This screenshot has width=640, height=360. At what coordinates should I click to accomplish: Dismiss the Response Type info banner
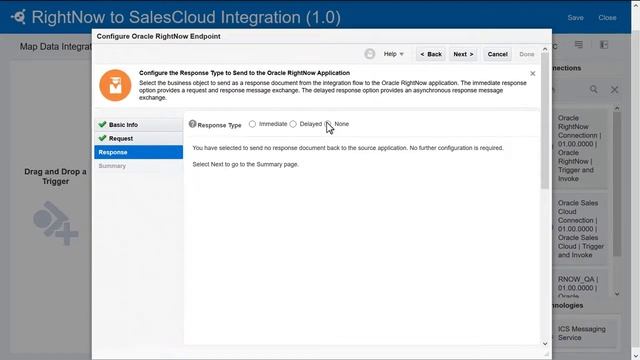tap(533, 73)
